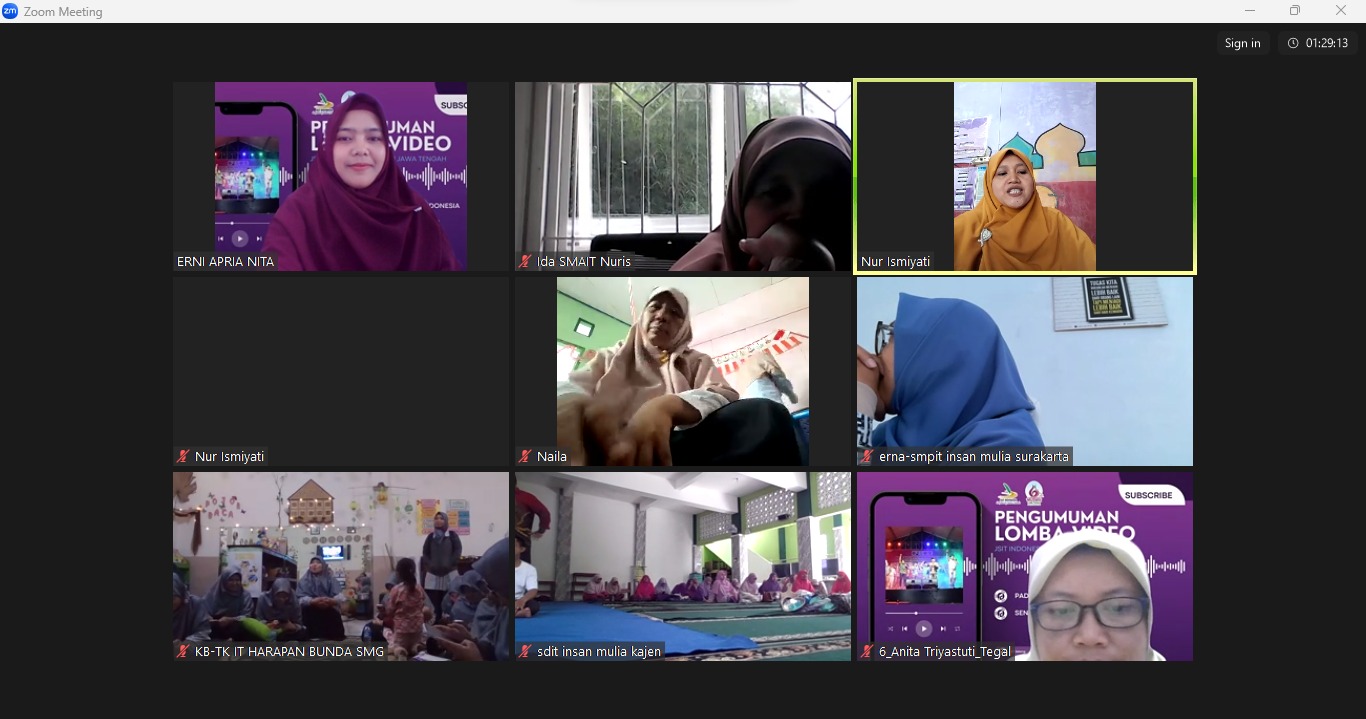This screenshot has width=1366, height=719.
Task: Click muted mic icon on erna-smpit insan mulia surakarta
Action: point(867,457)
